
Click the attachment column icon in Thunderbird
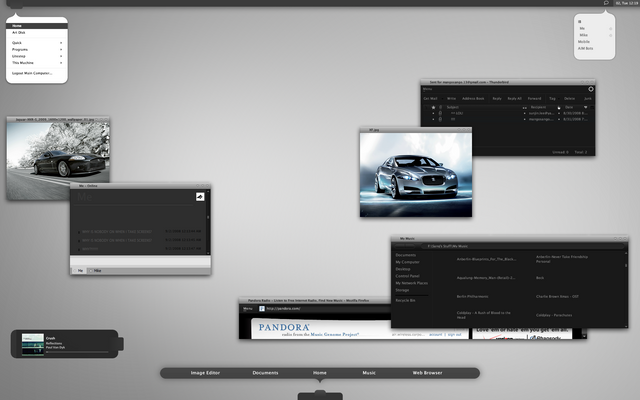coord(441,107)
